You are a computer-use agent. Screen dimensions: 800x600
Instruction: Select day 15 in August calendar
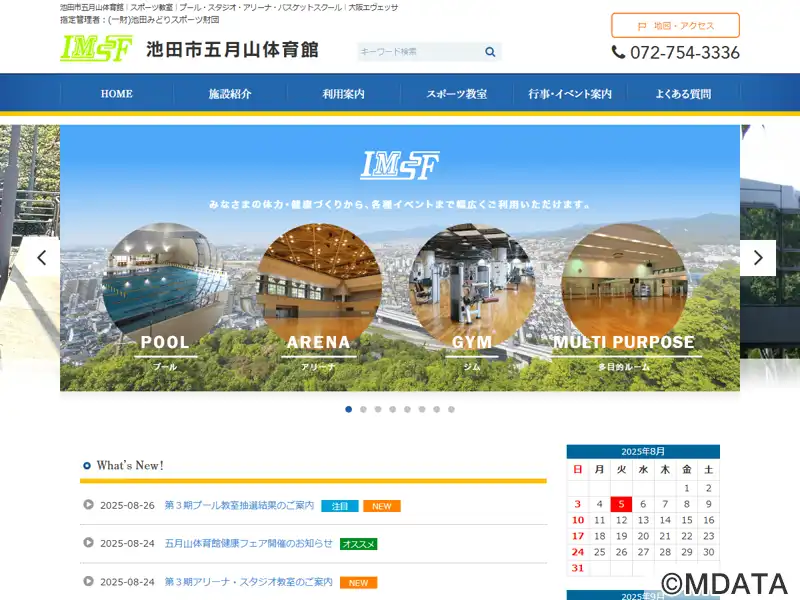click(687, 520)
